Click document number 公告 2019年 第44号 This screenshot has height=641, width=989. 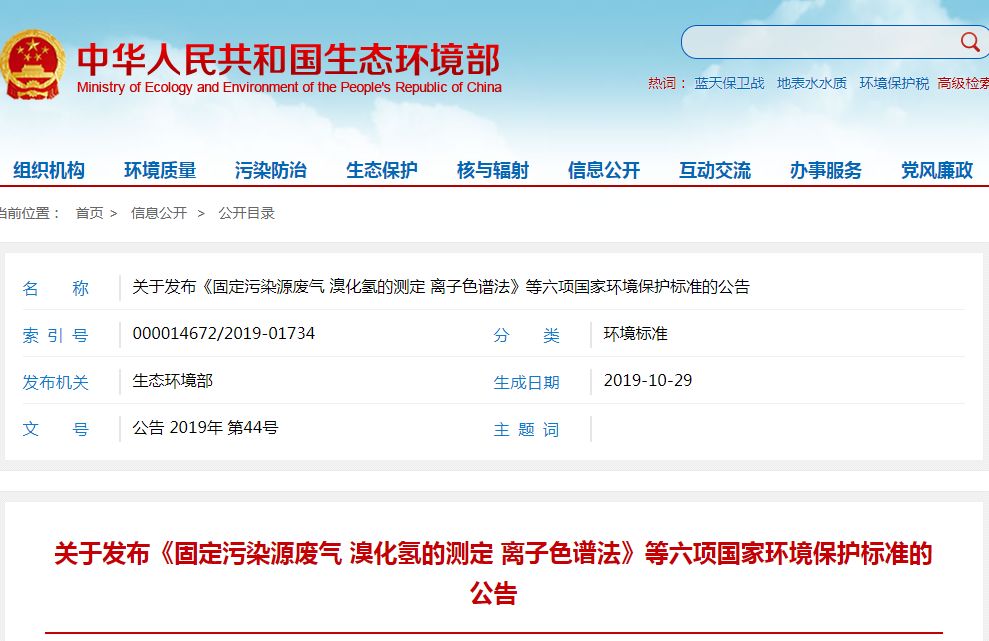coord(205,428)
